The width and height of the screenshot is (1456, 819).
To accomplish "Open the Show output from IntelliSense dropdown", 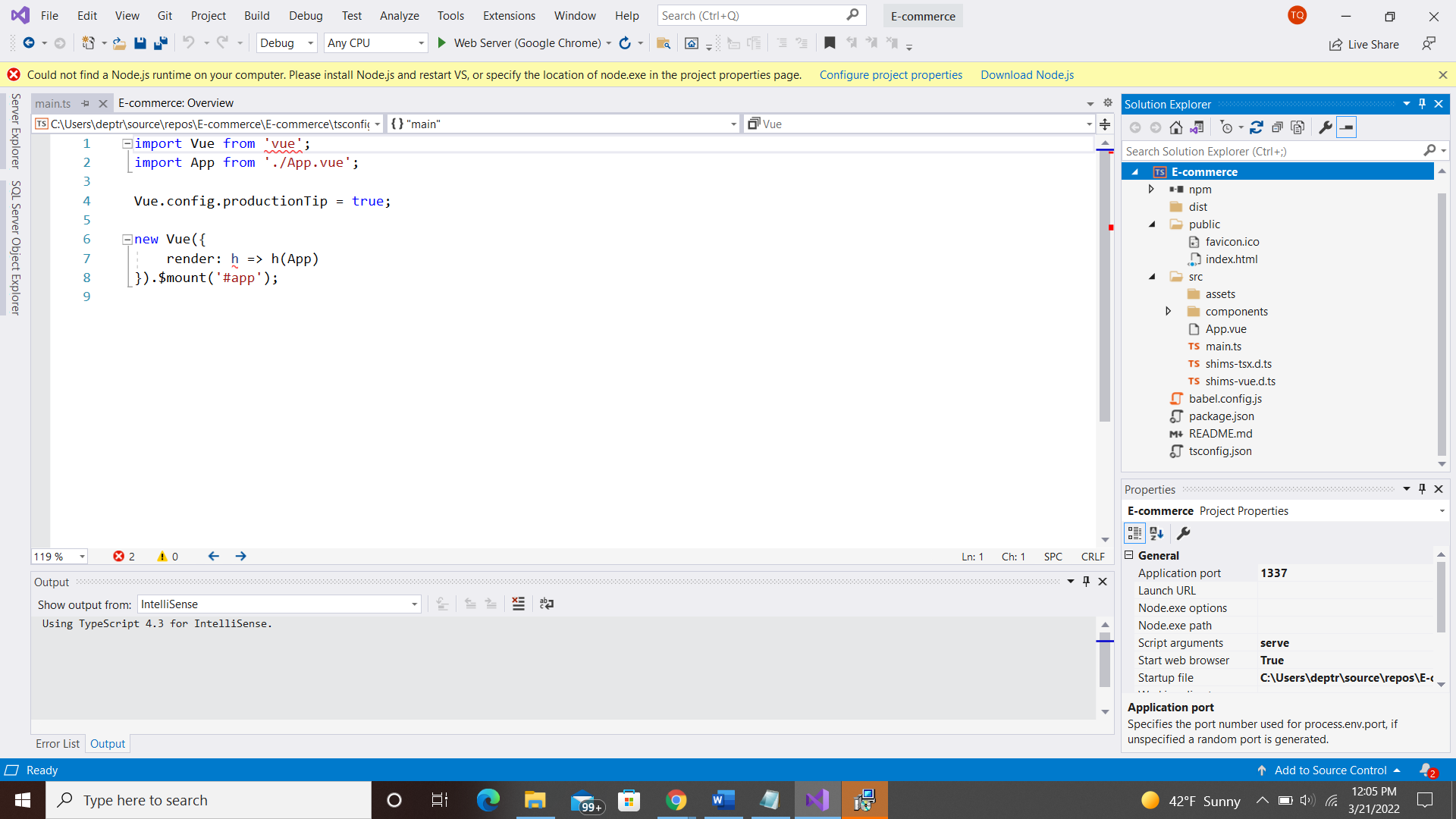I will click(279, 604).
